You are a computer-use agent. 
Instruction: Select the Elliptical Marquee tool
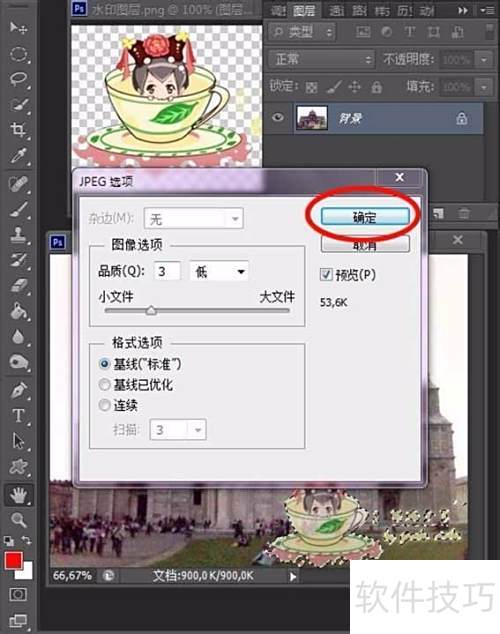[18, 54]
